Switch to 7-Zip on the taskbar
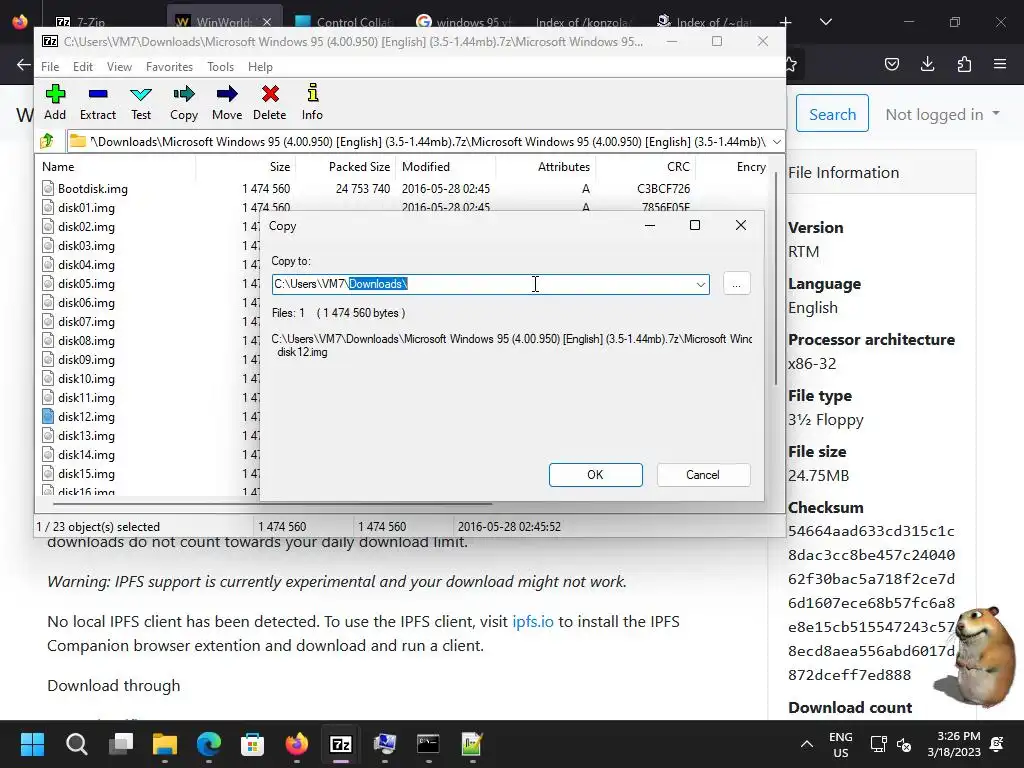This screenshot has height=768, width=1024. (341, 744)
